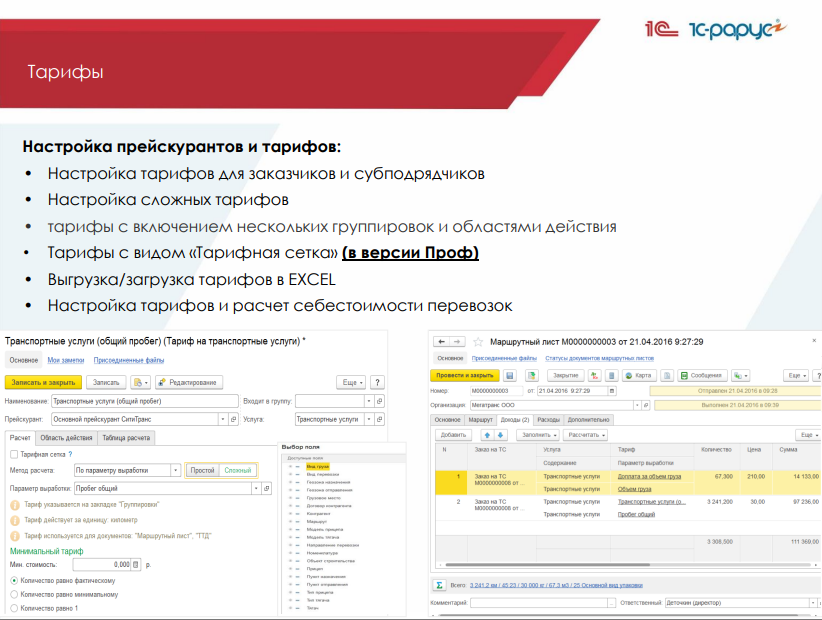This screenshot has height=620, width=822.
Task: Select Количество равно минимальному radio option
Action: (13, 593)
